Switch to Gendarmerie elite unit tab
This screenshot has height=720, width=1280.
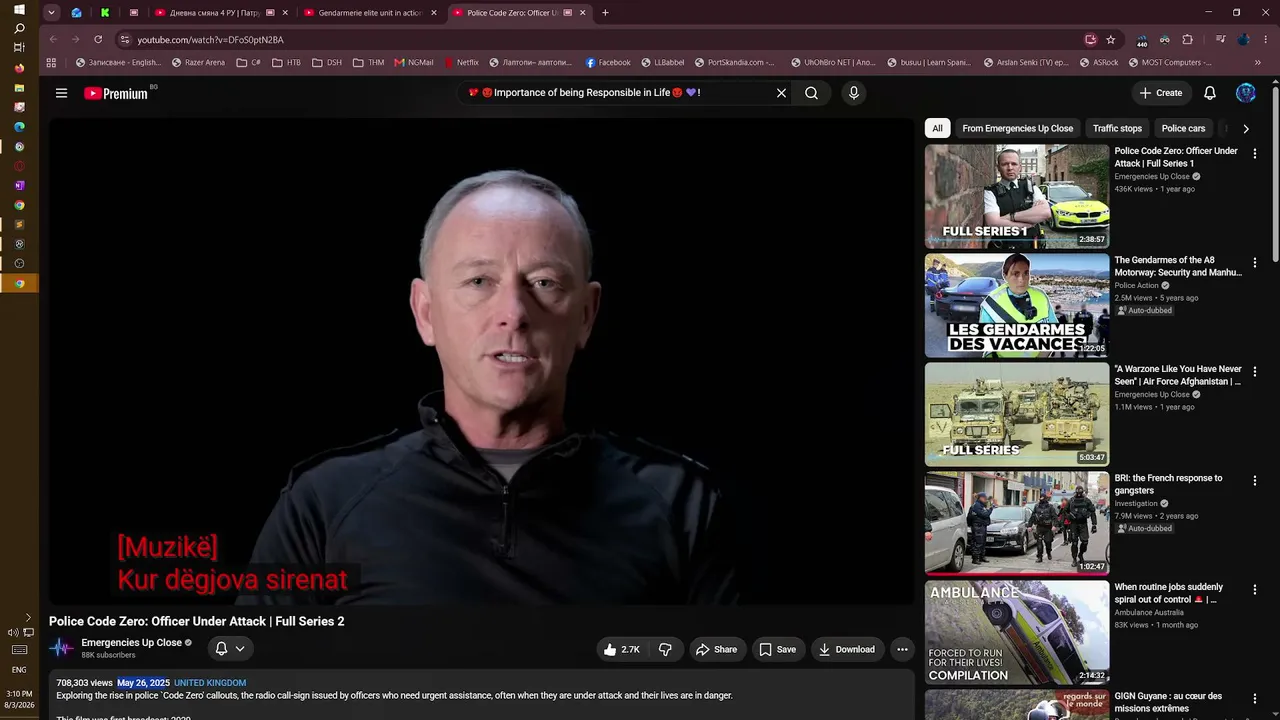click(x=370, y=13)
